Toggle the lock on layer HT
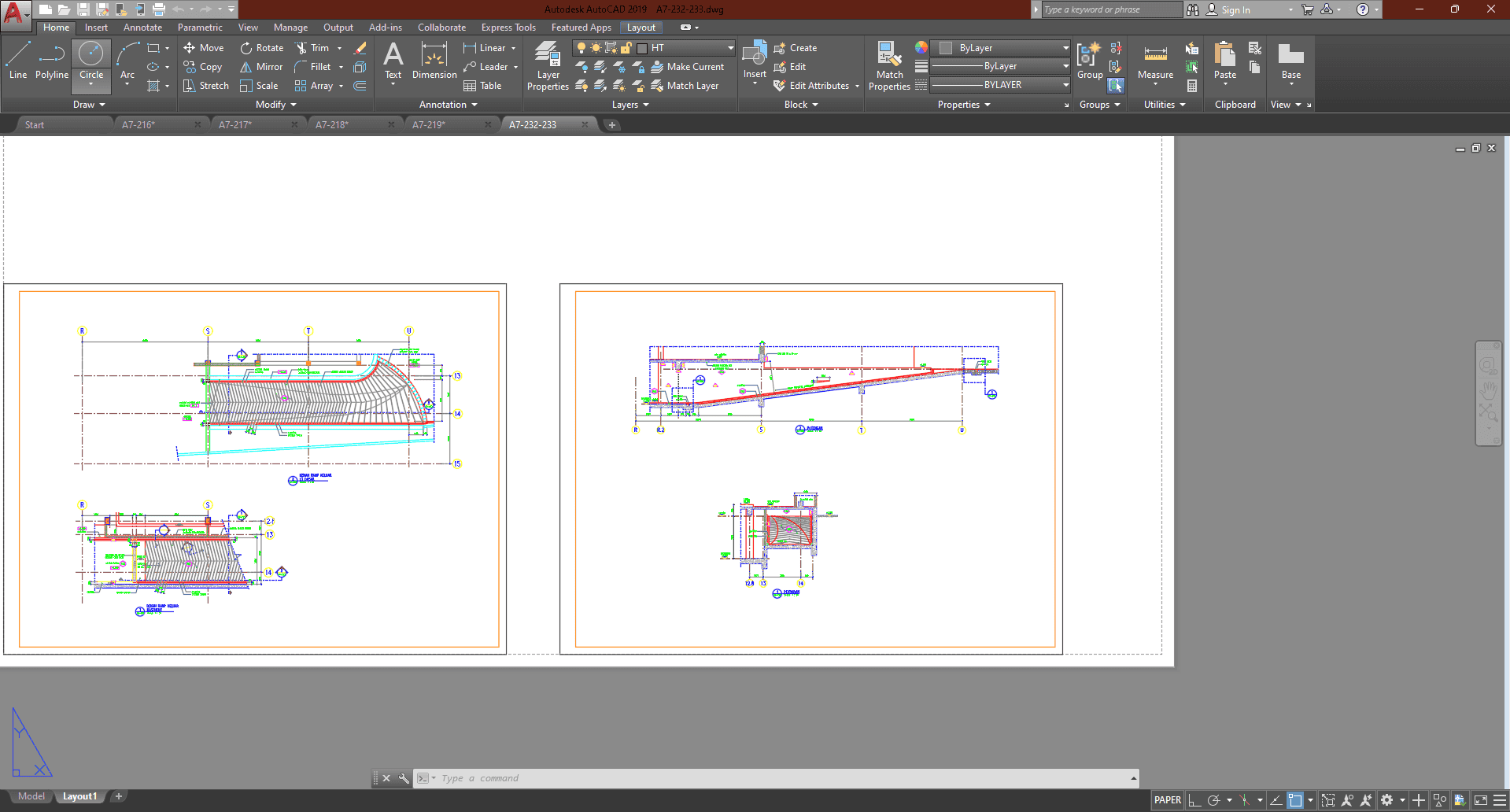Image resolution: width=1510 pixels, height=812 pixels. tap(626, 48)
